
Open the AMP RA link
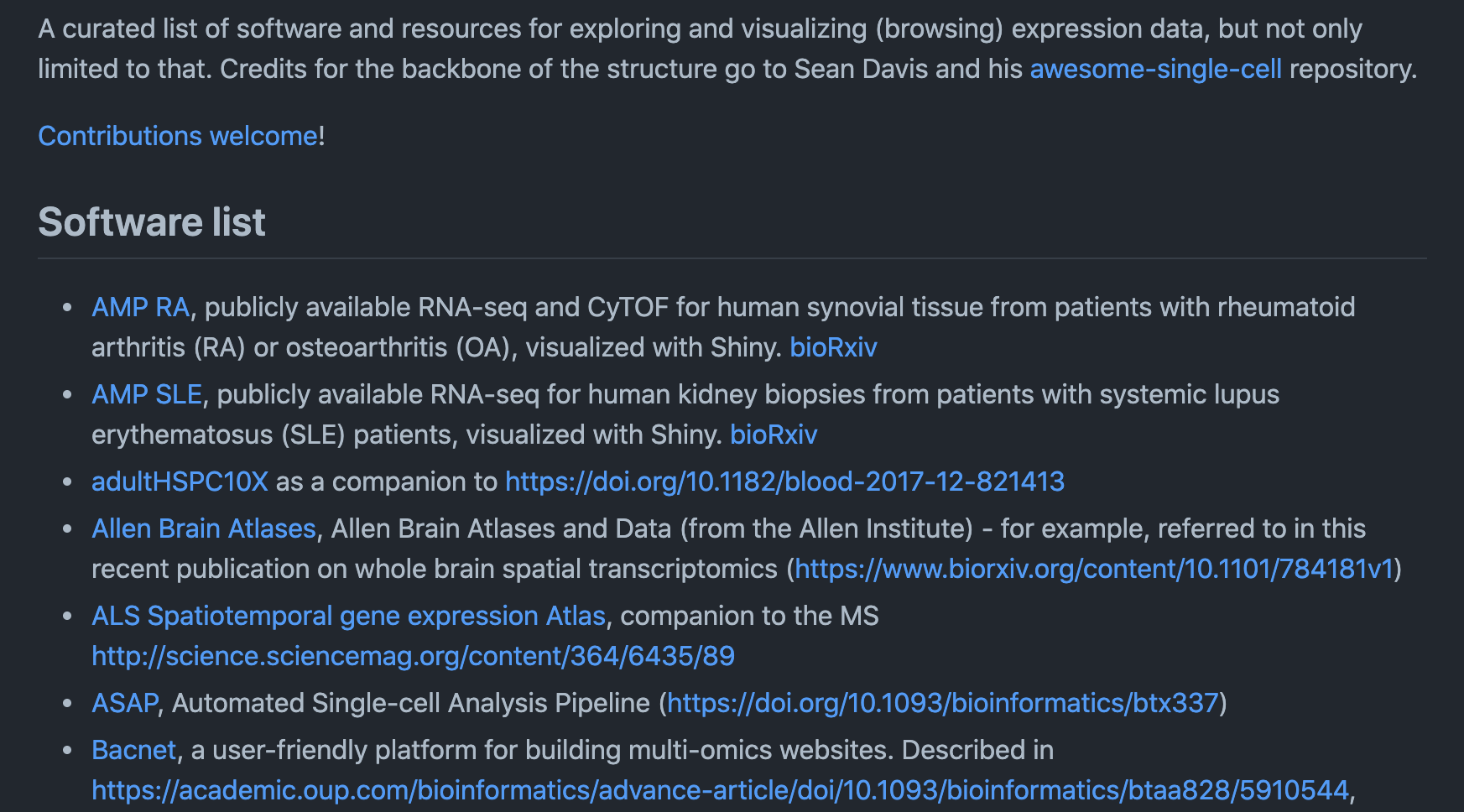click(140, 307)
